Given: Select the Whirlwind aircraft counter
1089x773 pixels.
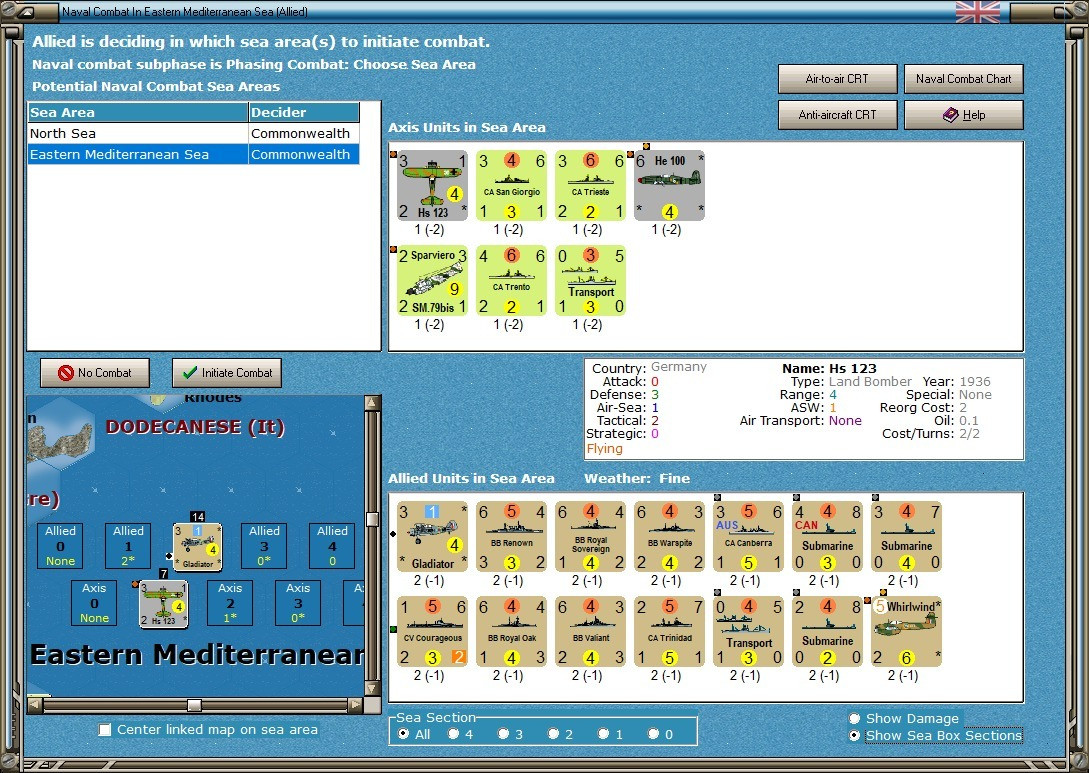Looking at the screenshot, I should point(906,632).
